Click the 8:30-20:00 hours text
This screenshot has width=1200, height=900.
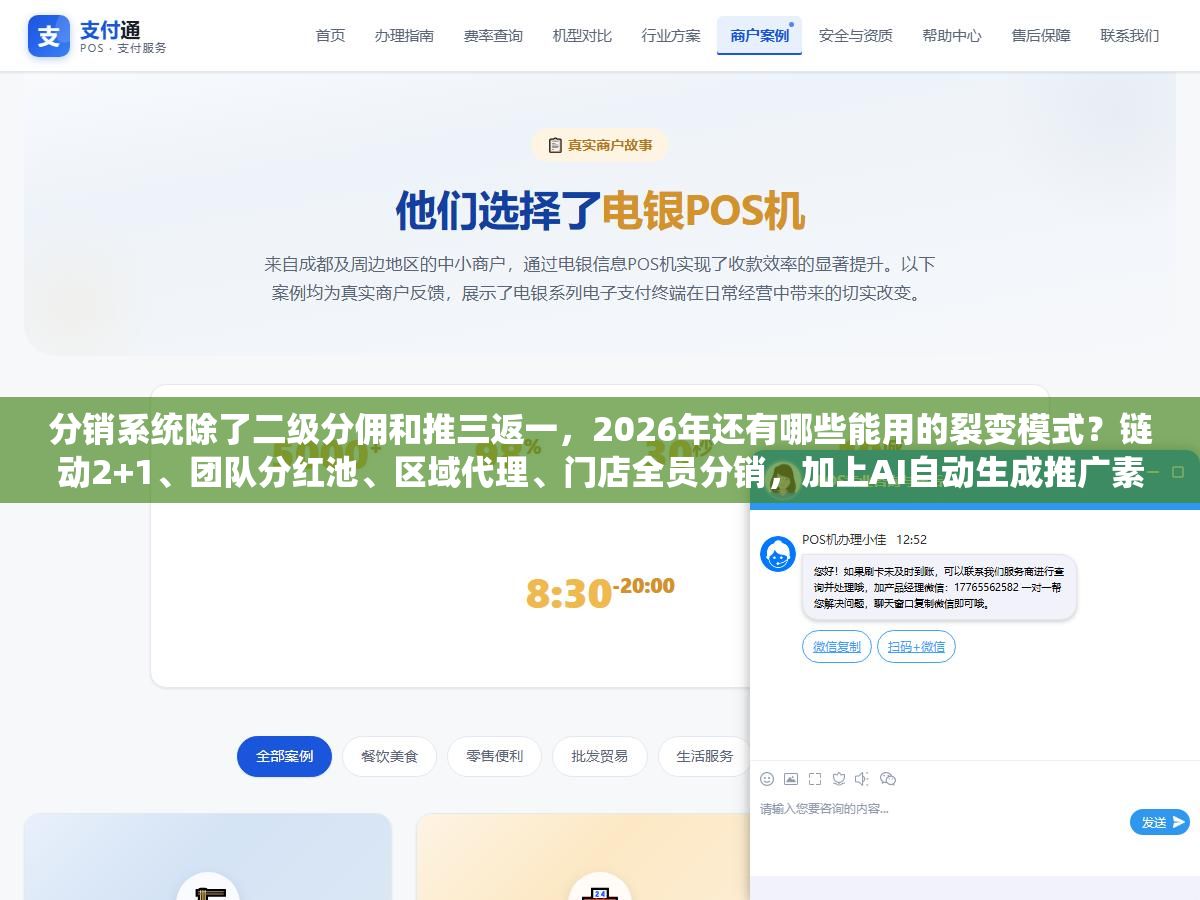(x=600, y=592)
